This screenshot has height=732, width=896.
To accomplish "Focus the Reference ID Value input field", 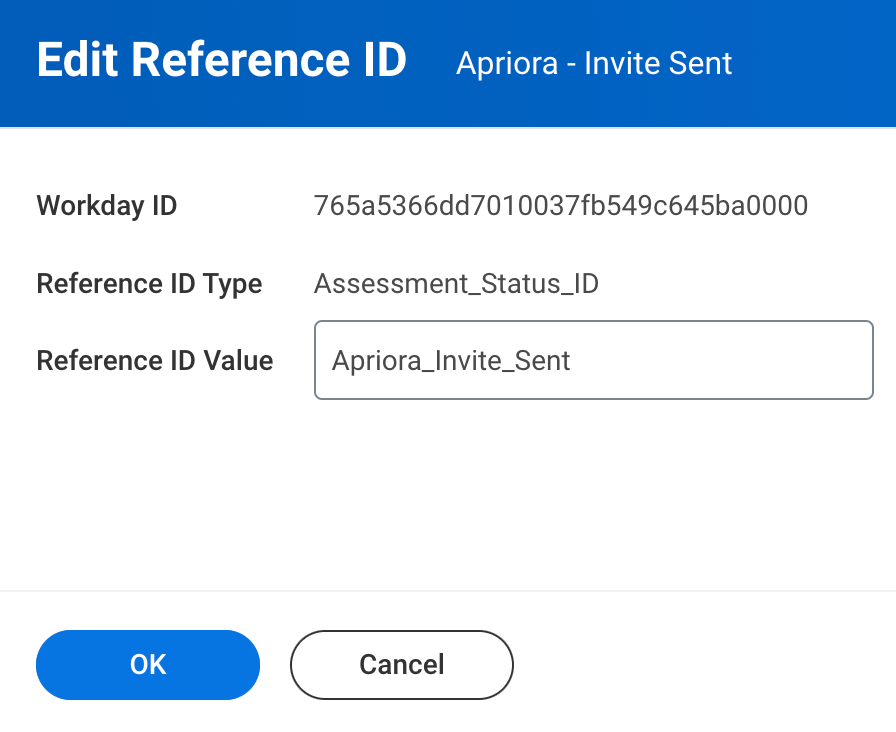I will pyautogui.click(x=594, y=360).
